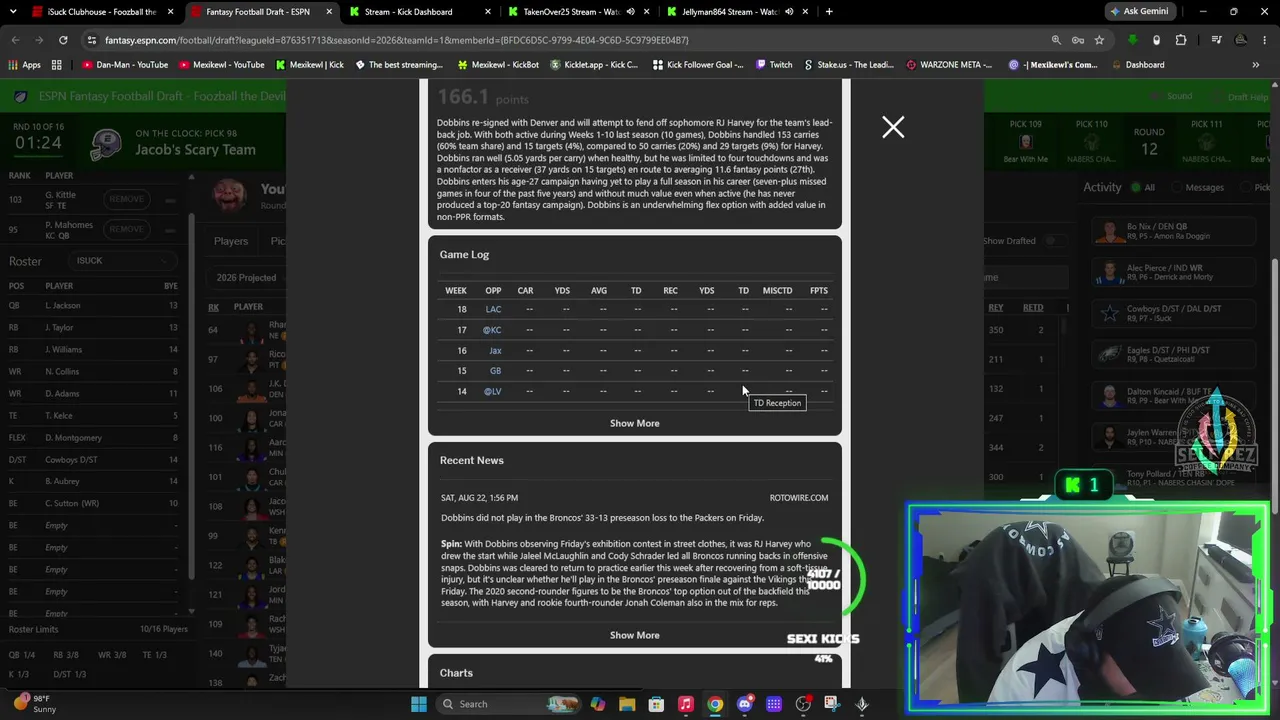Reload the page with the browser refresh button
The width and height of the screenshot is (1280, 720).
tap(63, 40)
